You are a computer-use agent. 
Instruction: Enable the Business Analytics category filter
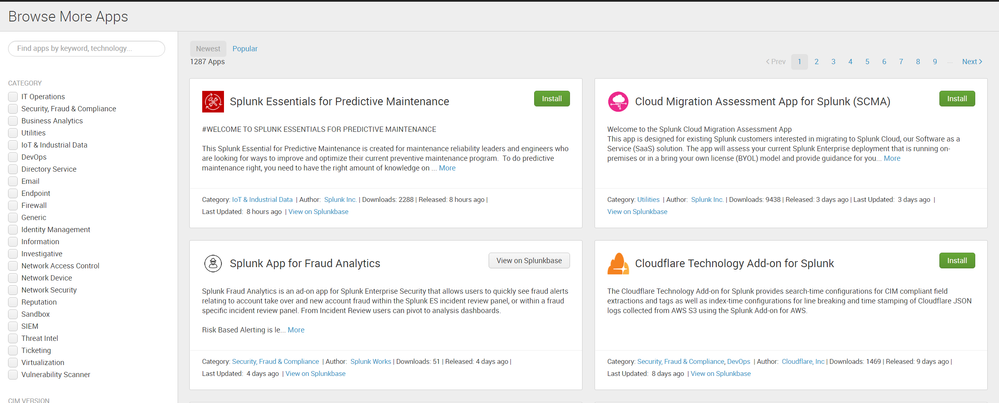tap(13, 121)
